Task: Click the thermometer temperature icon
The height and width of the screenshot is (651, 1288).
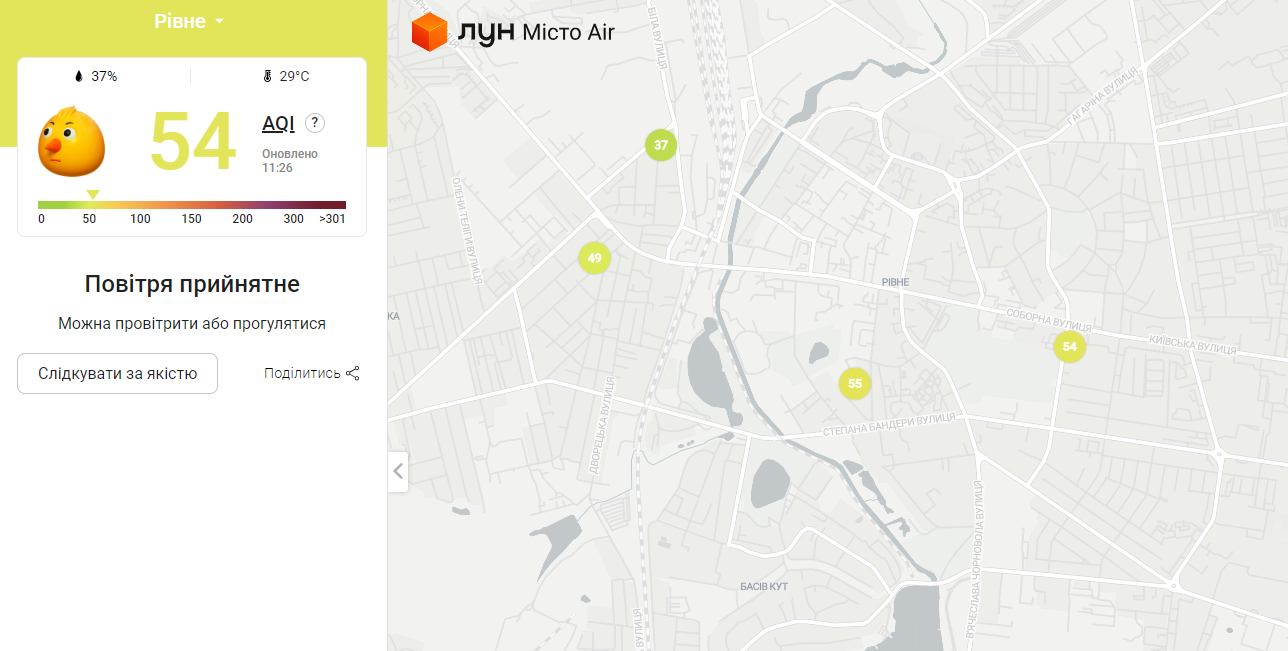Action: (x=267, y=76)
